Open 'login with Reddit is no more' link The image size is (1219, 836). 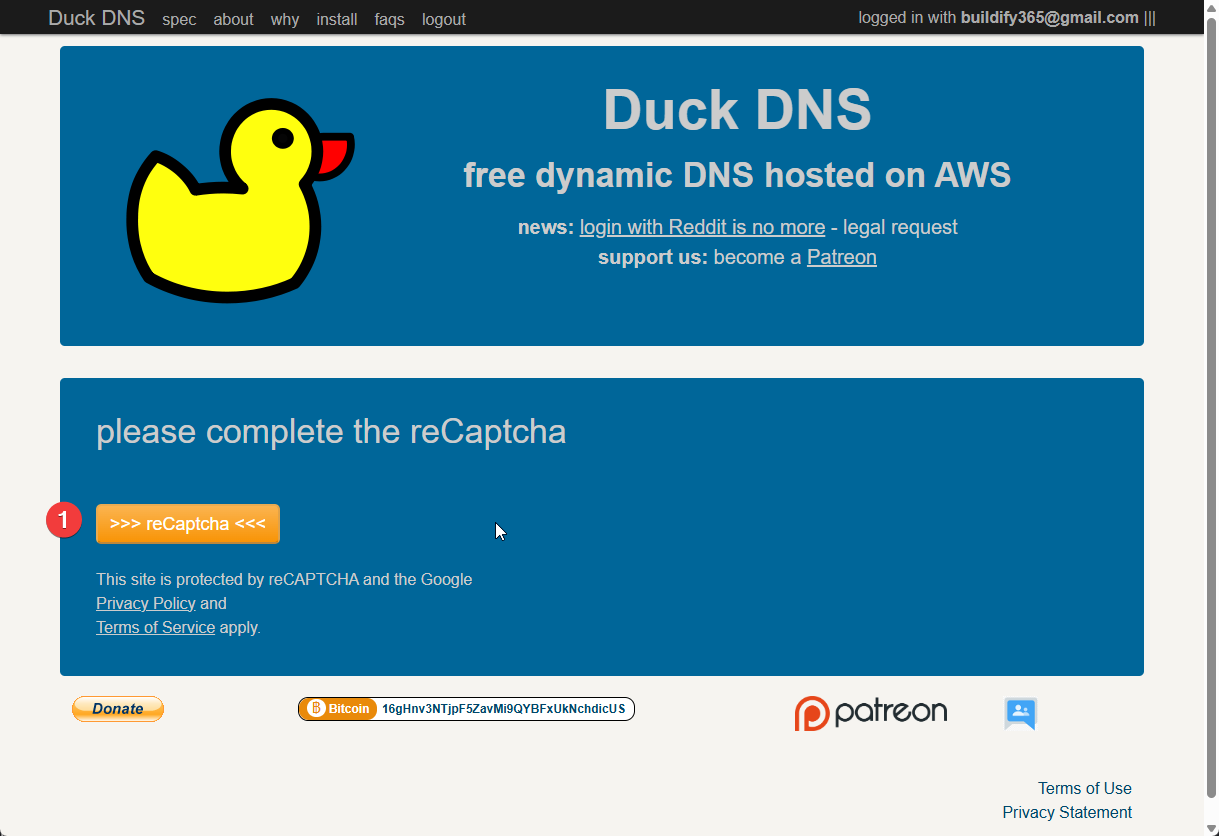[x=702, y=227]
